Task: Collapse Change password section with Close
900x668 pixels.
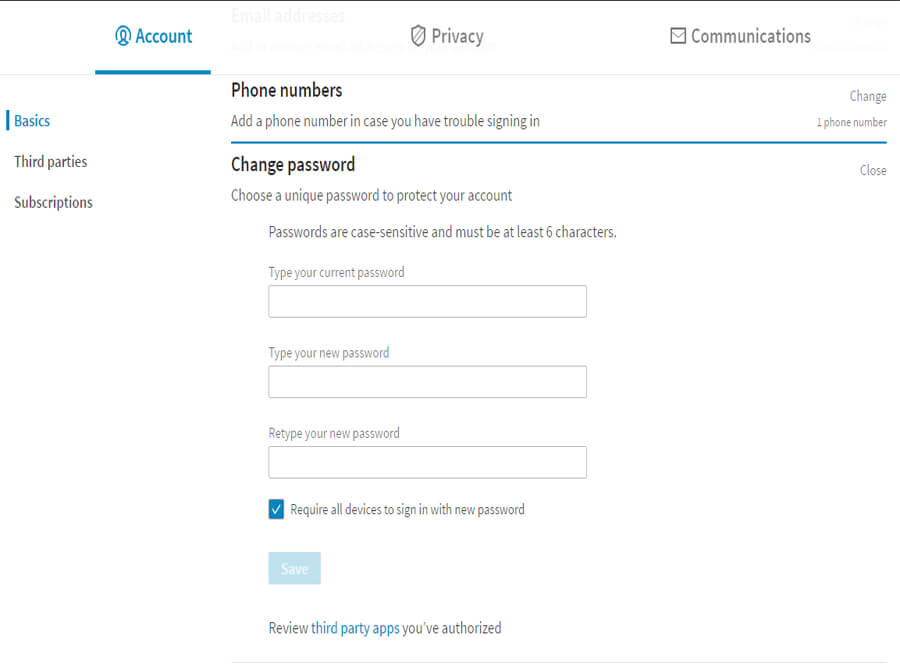Action: (x=872, y=170)
